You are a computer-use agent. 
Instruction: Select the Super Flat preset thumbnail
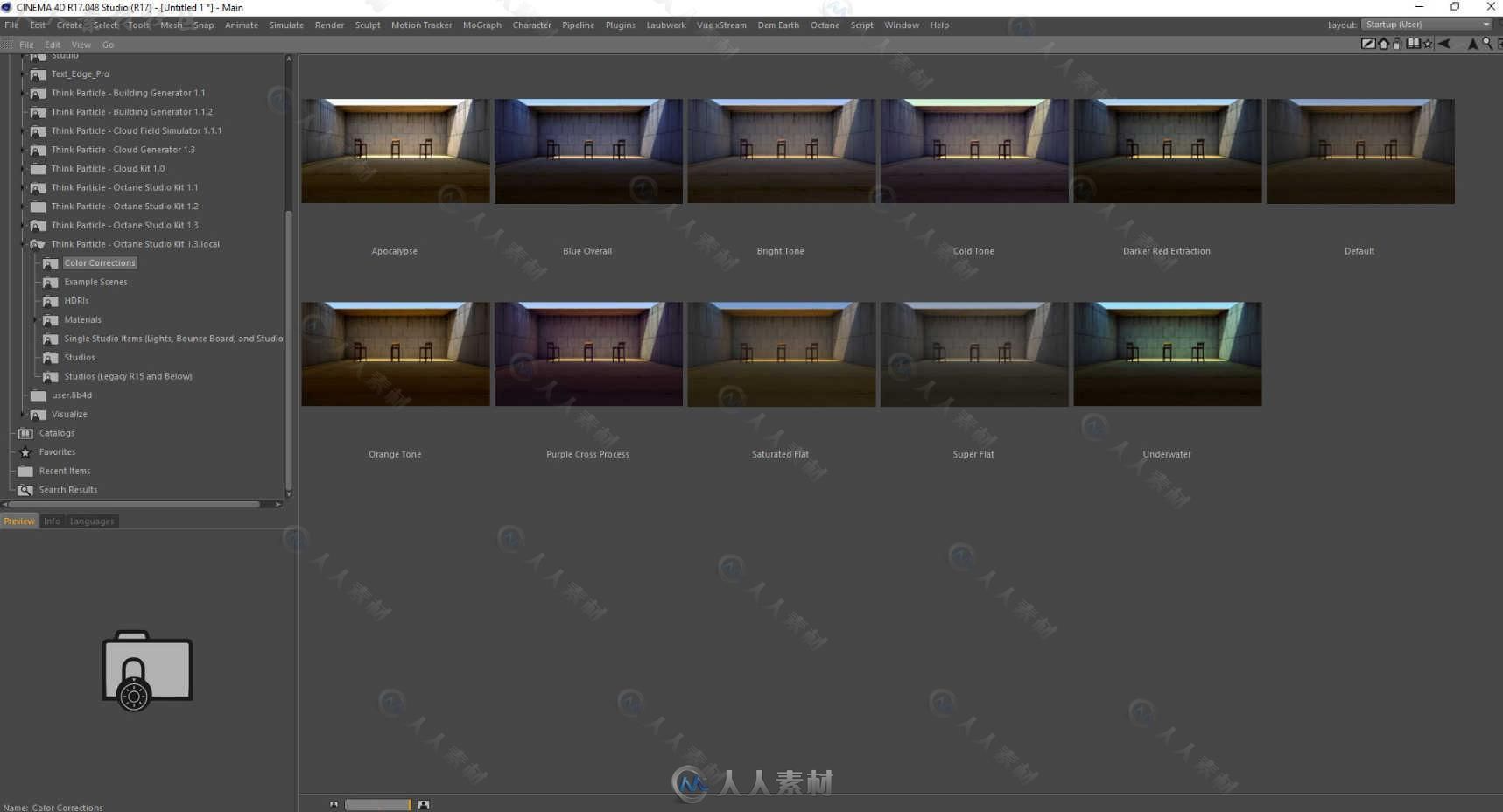[x=974, y=353]
